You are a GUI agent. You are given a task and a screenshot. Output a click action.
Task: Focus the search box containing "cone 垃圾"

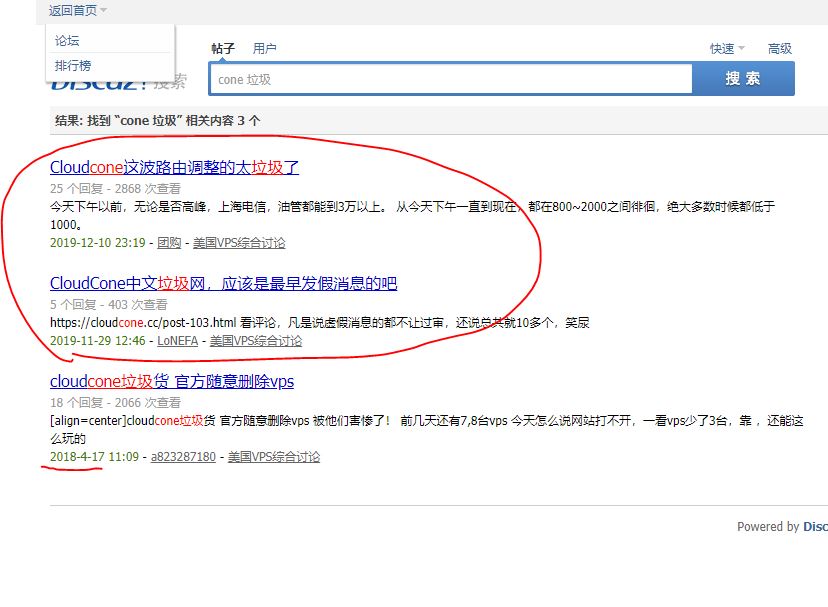coord(450,79)
